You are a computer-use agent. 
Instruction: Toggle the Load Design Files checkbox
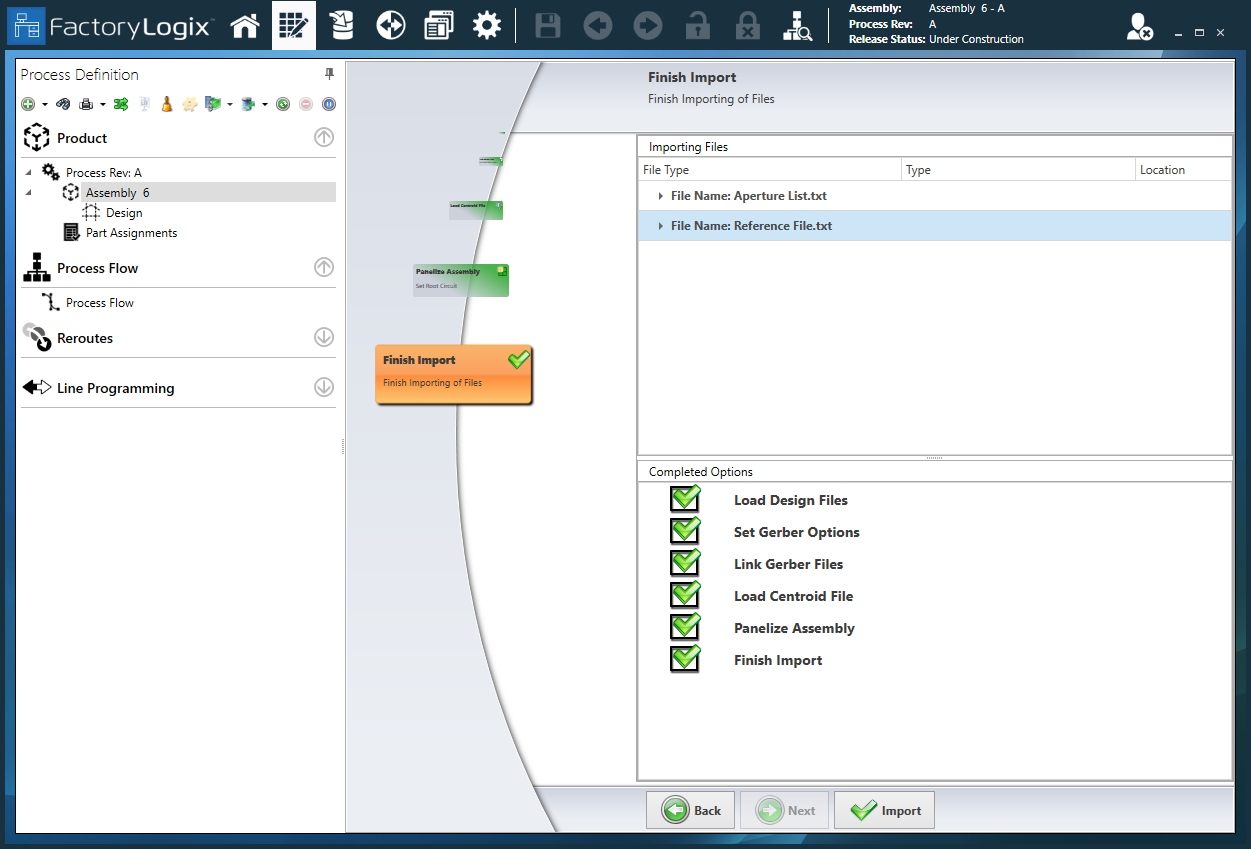(x=684, y=498)
